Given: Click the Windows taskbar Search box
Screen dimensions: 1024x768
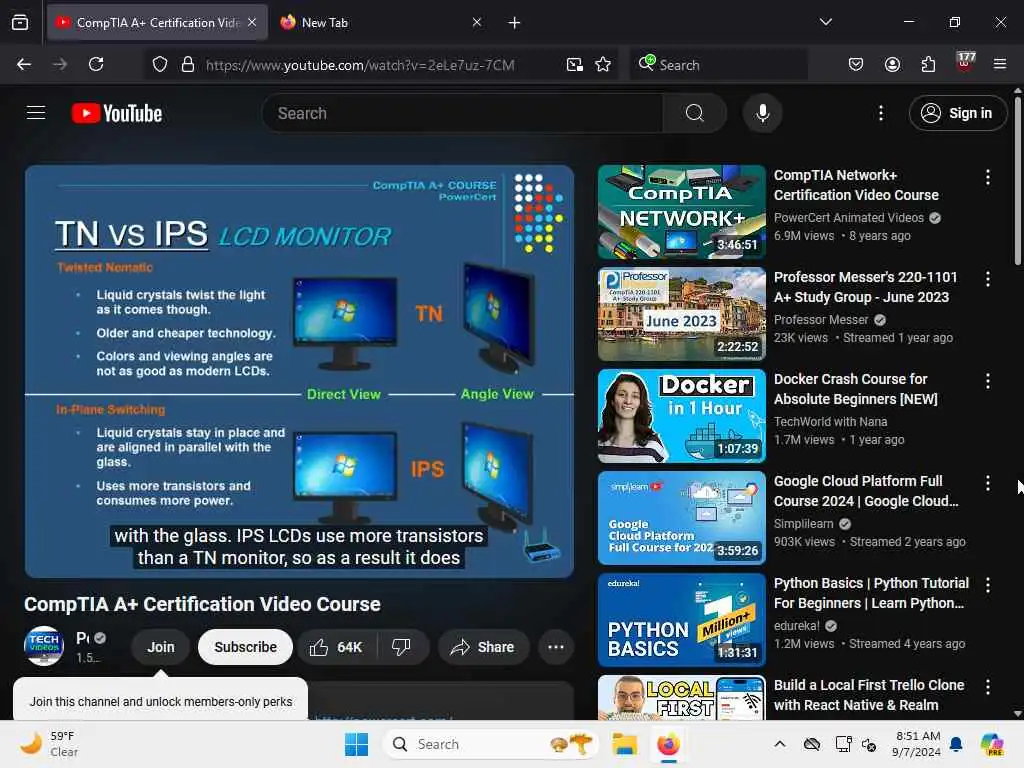Looking at the screenshot, I should [x=491, y=744].
